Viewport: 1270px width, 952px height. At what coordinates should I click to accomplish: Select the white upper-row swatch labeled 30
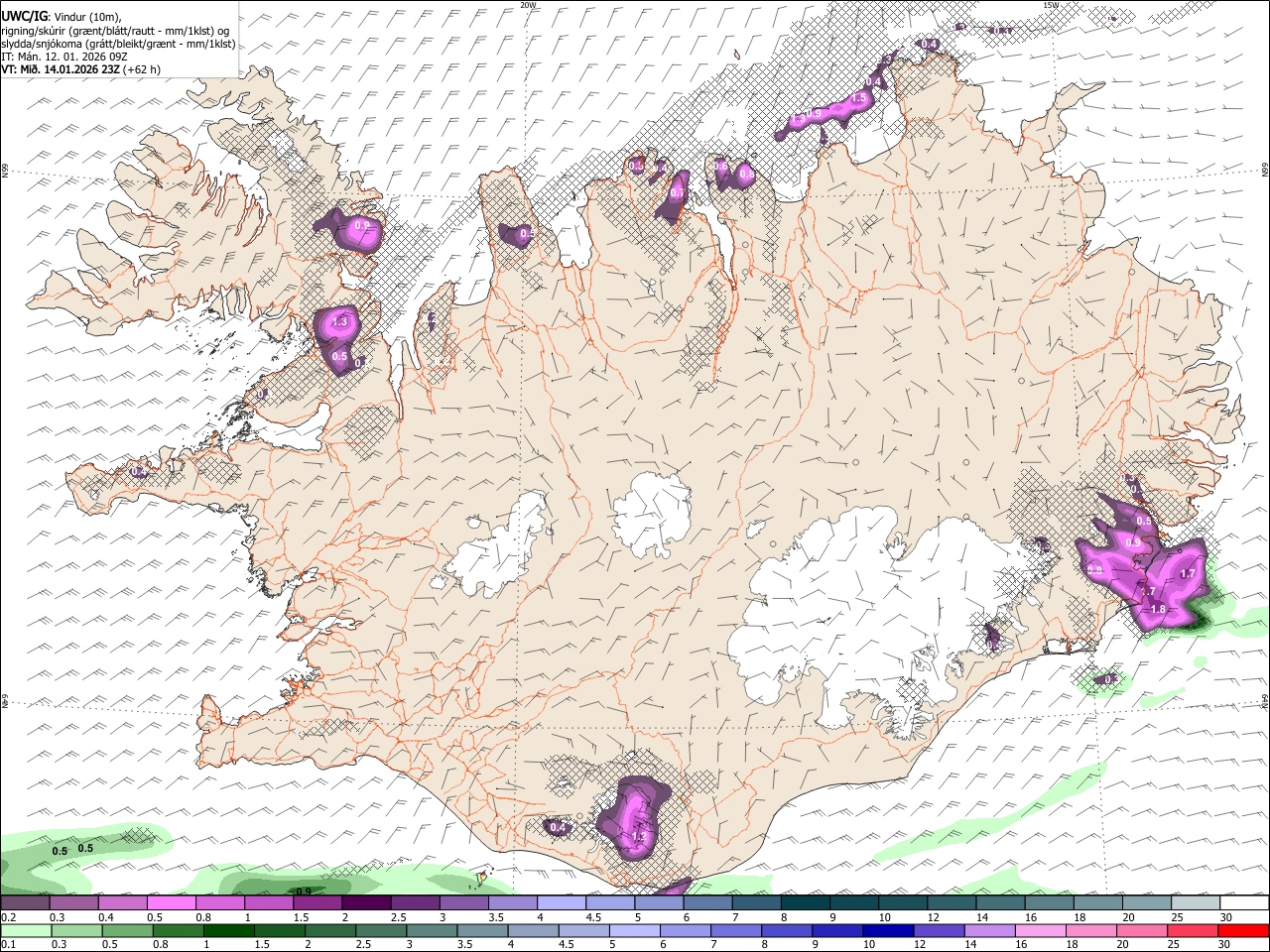tap(1245, 902)
